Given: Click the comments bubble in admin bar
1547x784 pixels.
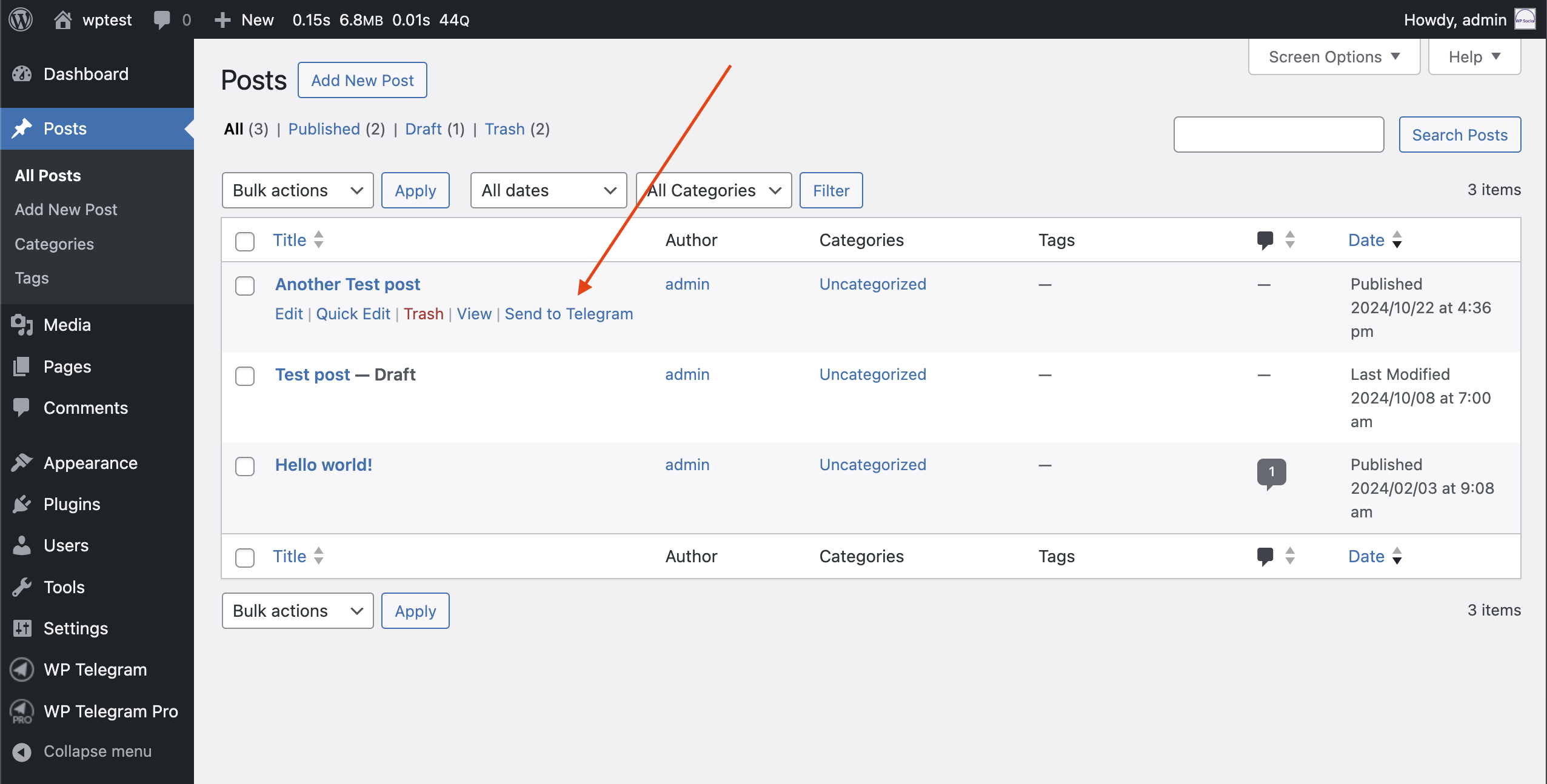Looking at the screenshot, I should (x=162, y=19).
